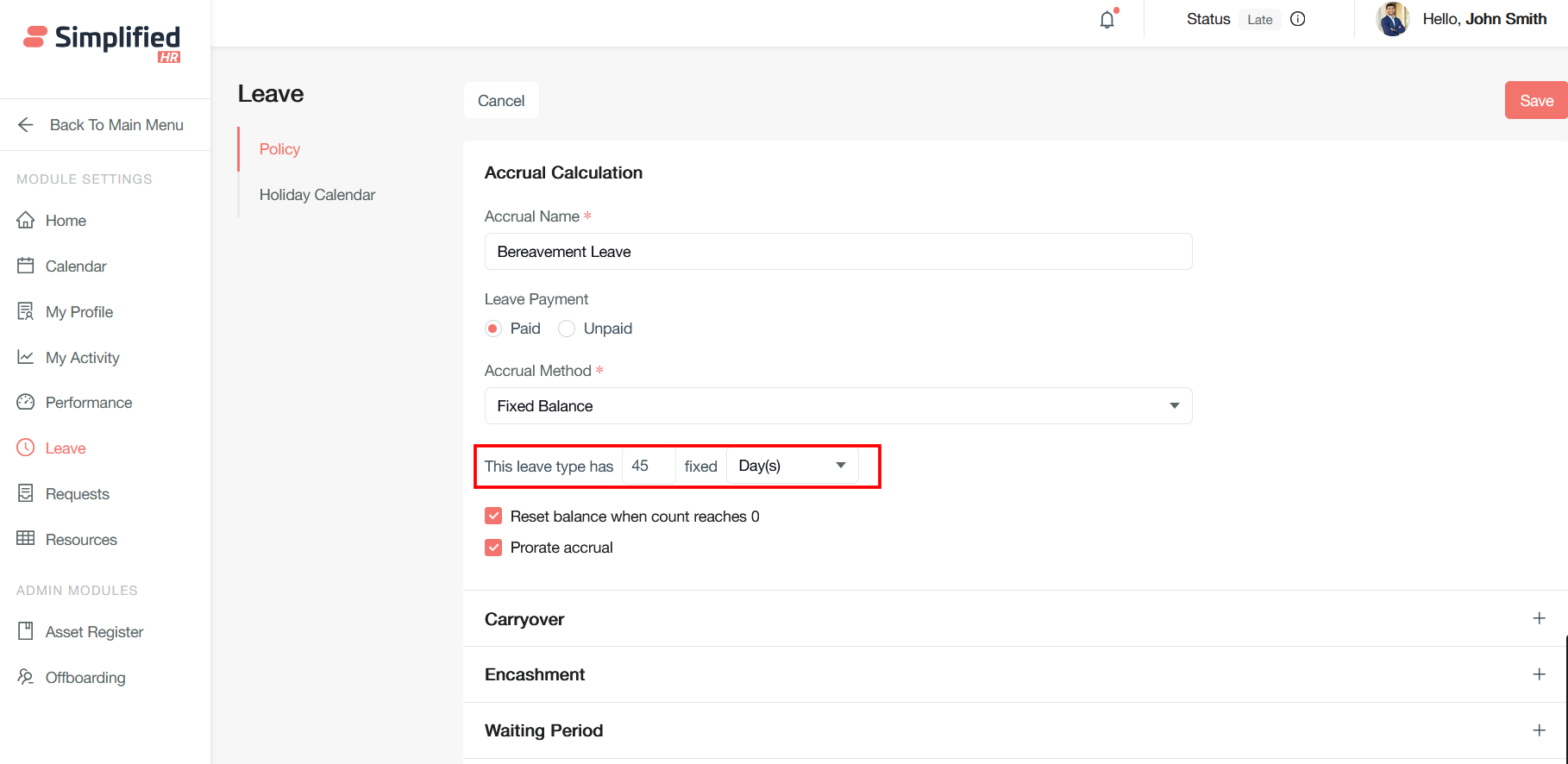1568x764 pixels.
Task: Select the Unpaid radio button
Action: tap(567, 329)
